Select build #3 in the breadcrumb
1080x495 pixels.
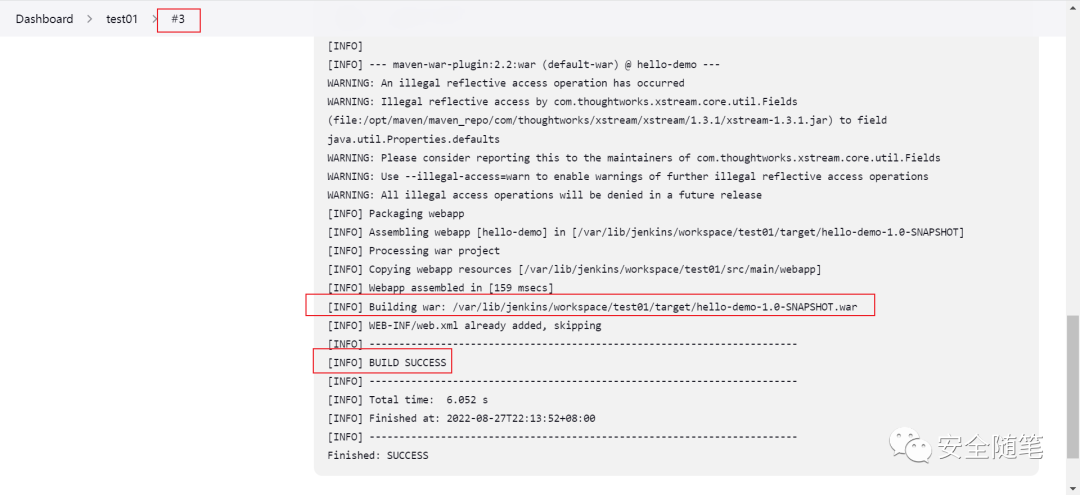178,19
